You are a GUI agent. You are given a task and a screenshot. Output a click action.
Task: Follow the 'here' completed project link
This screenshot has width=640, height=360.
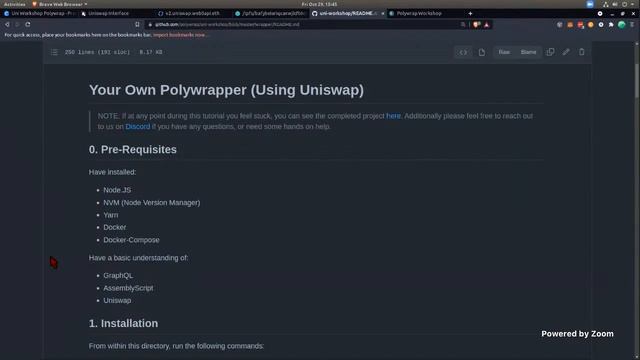393,116
